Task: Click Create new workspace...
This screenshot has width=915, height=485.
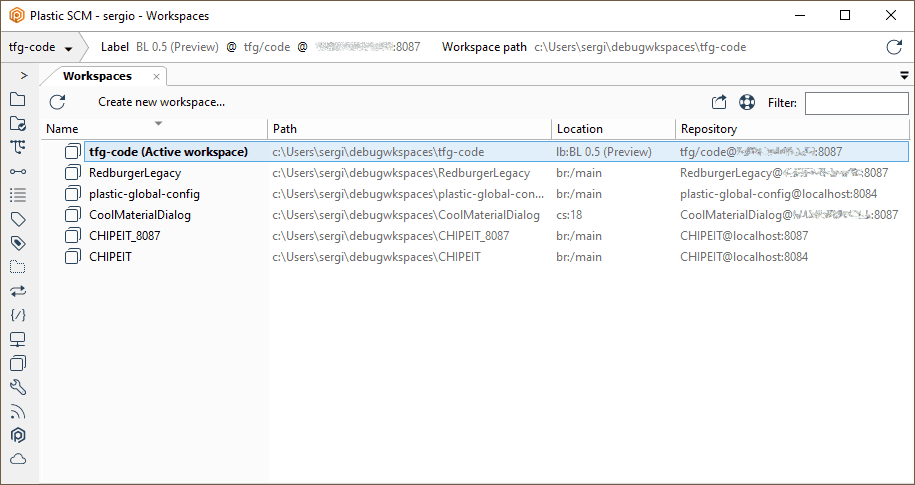Action: pos(162,102)
